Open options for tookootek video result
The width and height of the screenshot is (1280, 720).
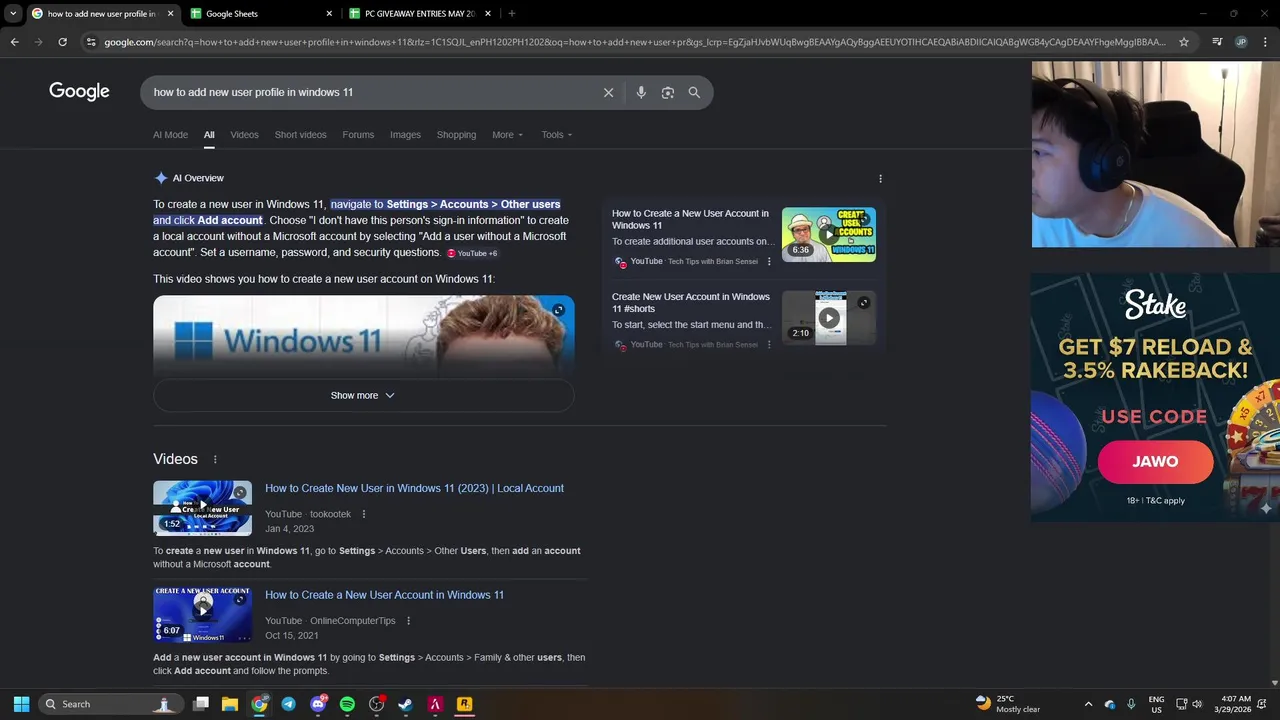364,514
